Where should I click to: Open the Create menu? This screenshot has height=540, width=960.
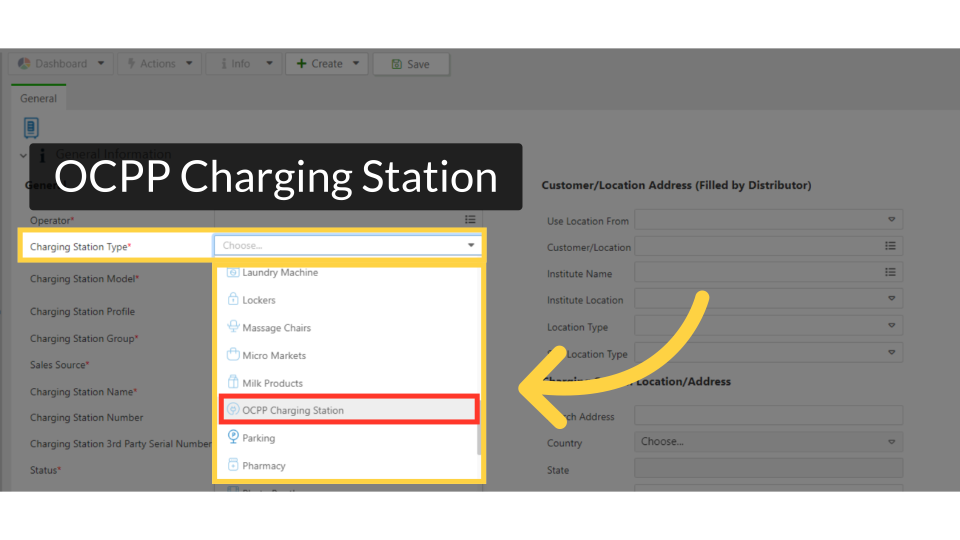click(326, 64)
